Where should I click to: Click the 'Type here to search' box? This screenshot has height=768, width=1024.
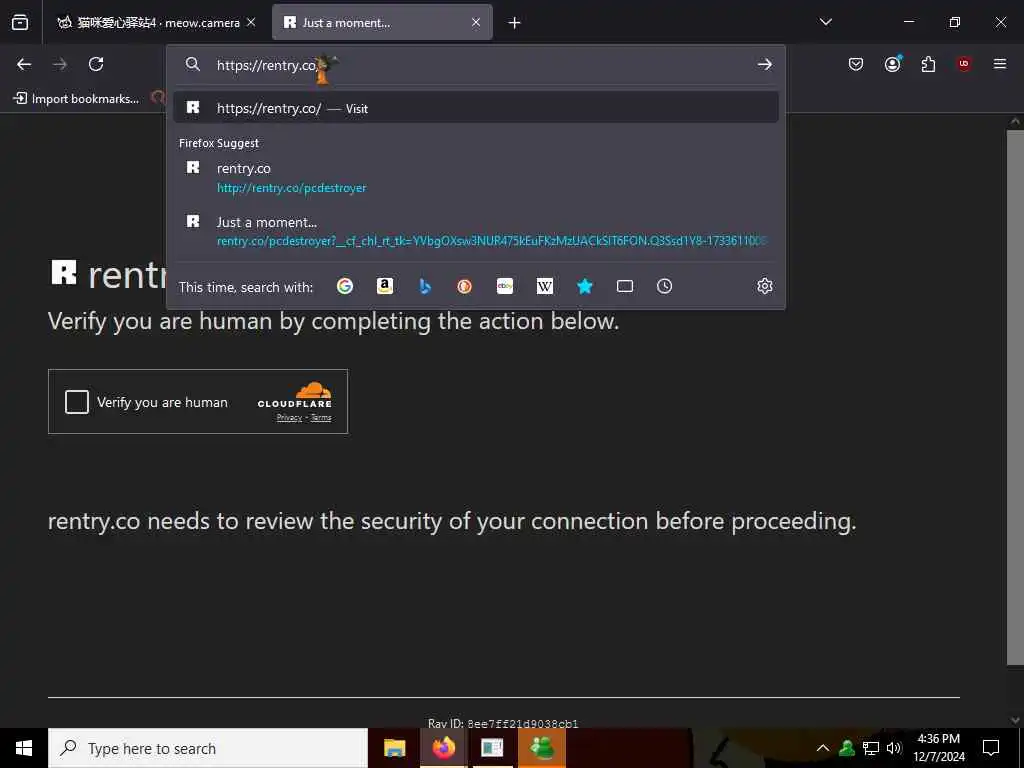pos(208,748)
